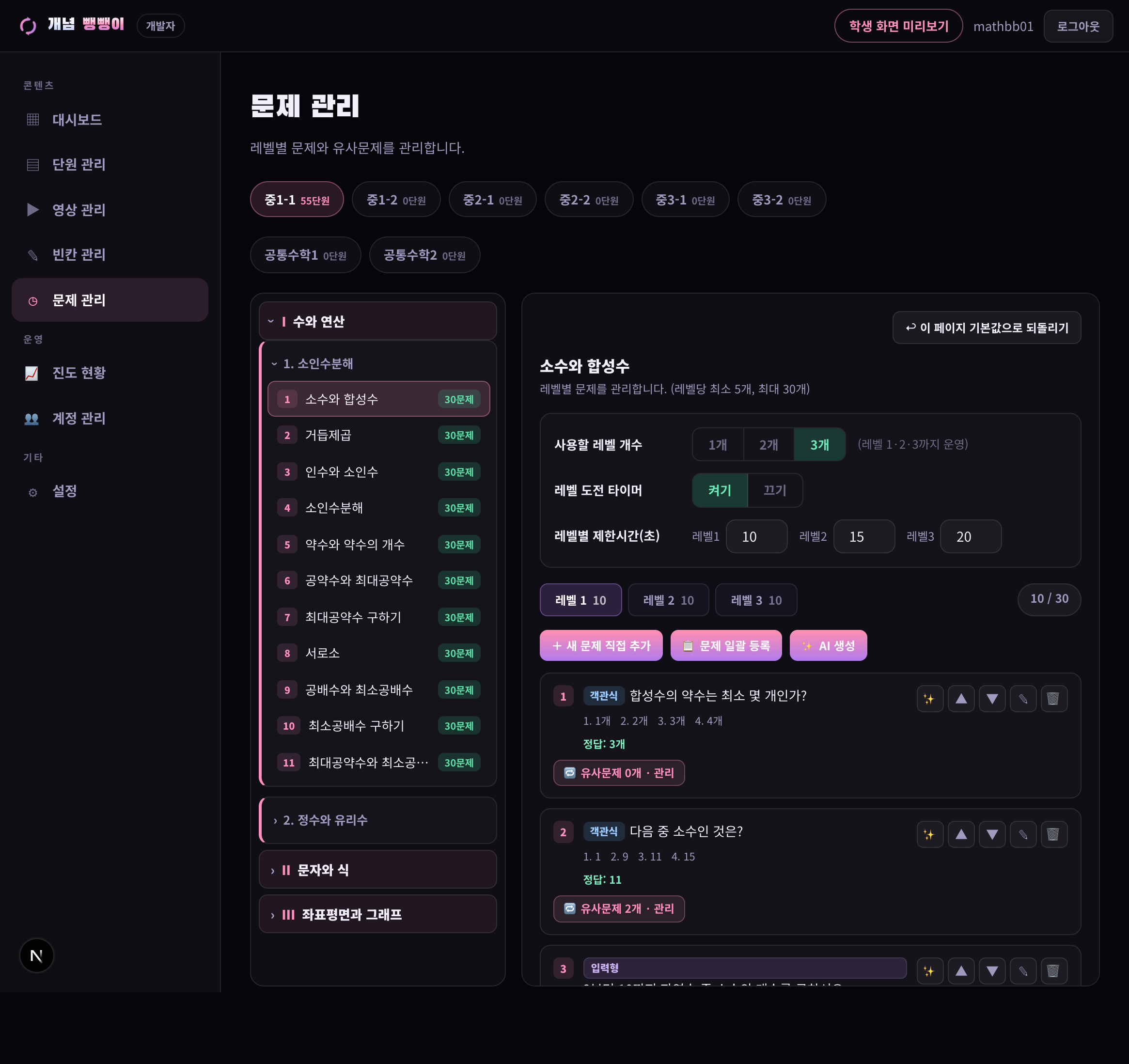1129x1064 pixels.
Task: Edit question 1 with the pencil icon
Action: 1023,698
